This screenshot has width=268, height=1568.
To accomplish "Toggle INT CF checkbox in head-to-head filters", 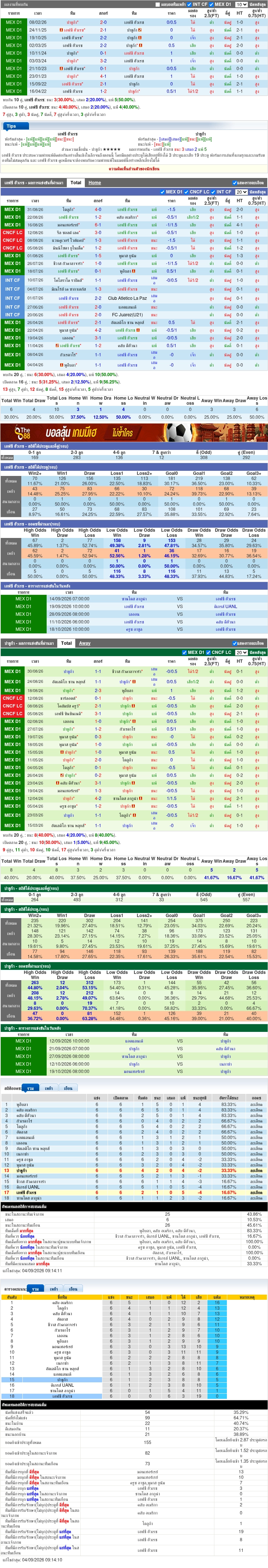I will coord(189,4).
